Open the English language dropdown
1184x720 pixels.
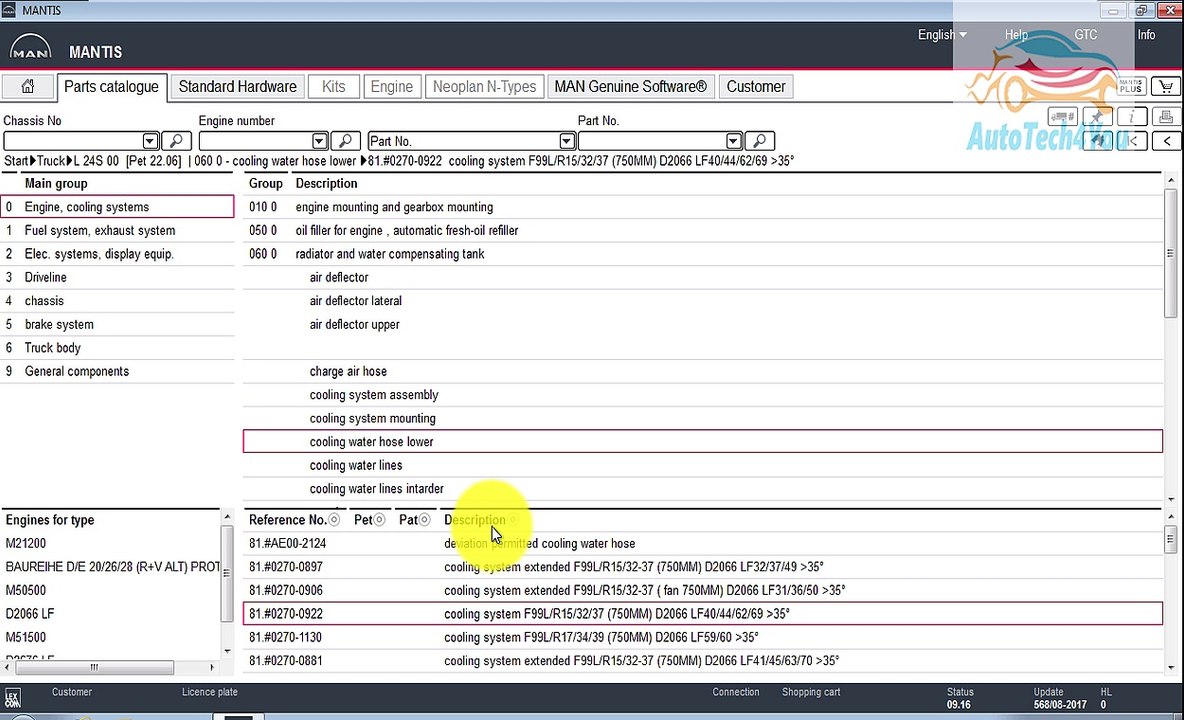tap(942, 35)
